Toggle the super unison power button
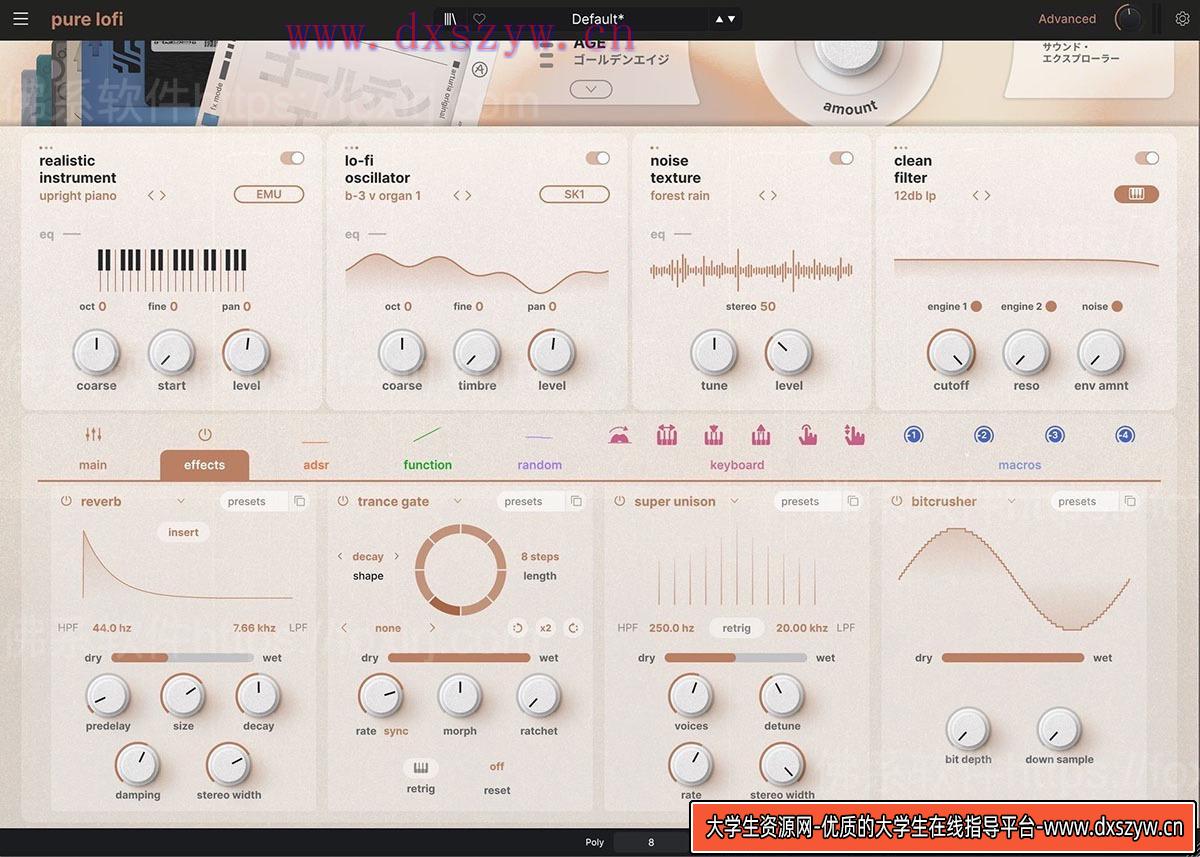Screen dimensions: 1200x857 619,501
